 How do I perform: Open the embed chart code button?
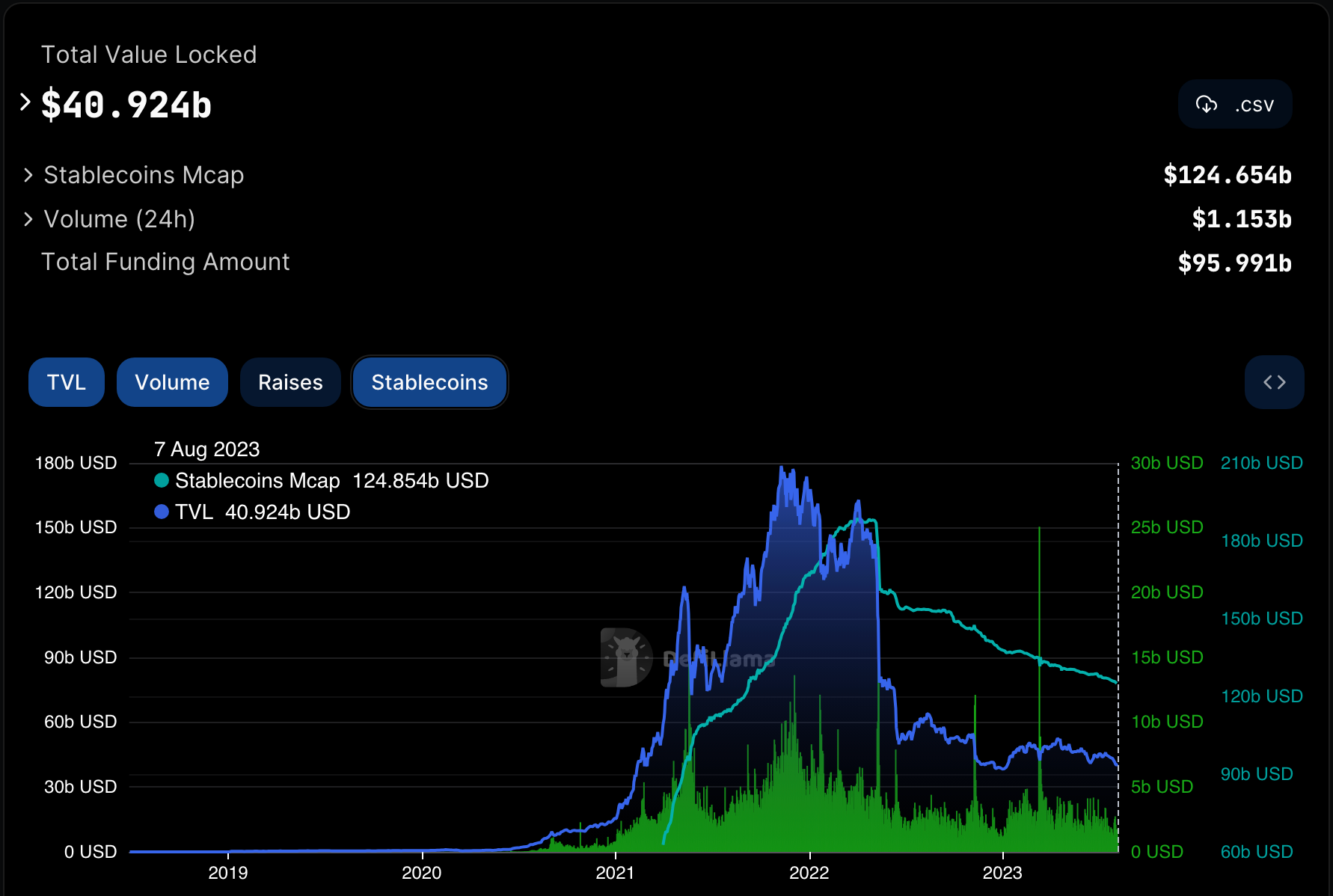(1275, 382)
